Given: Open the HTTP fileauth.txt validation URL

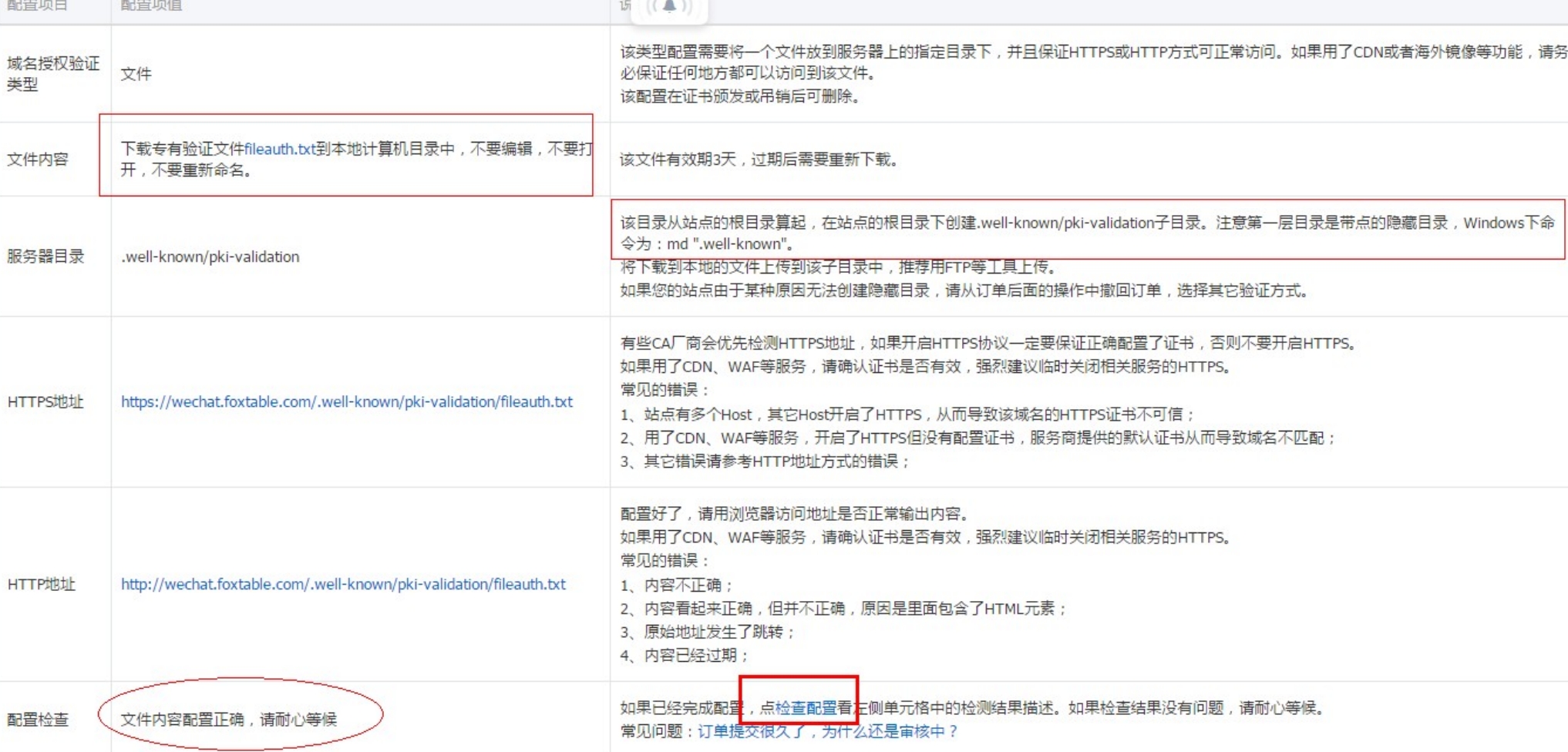Looking at the screenshot, I should [x=343, y=584].
